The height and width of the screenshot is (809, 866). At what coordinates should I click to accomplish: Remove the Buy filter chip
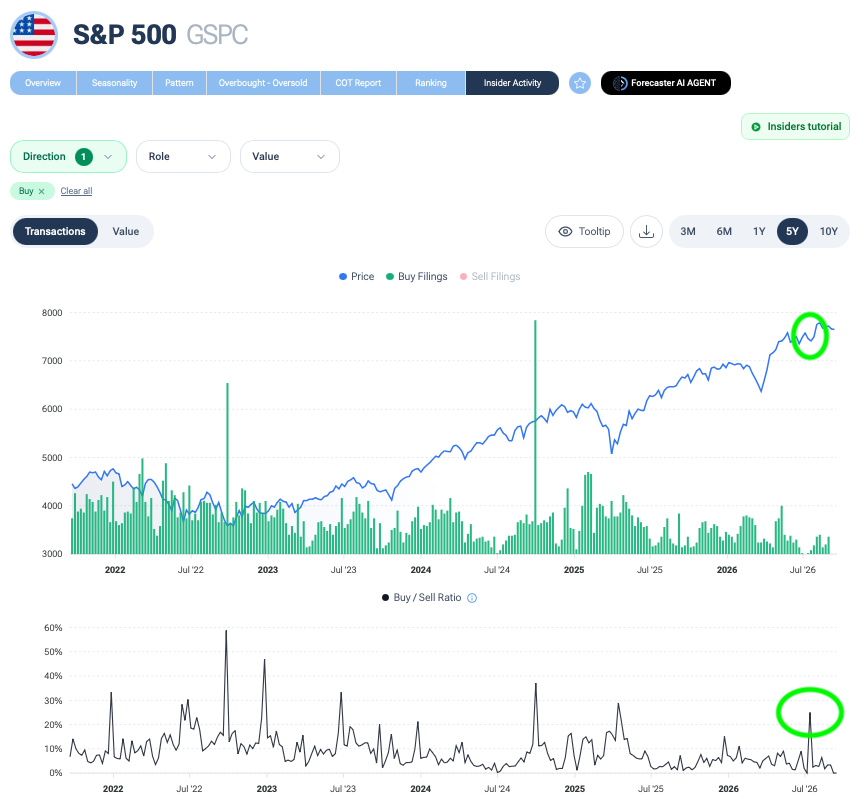click(41, 192)
